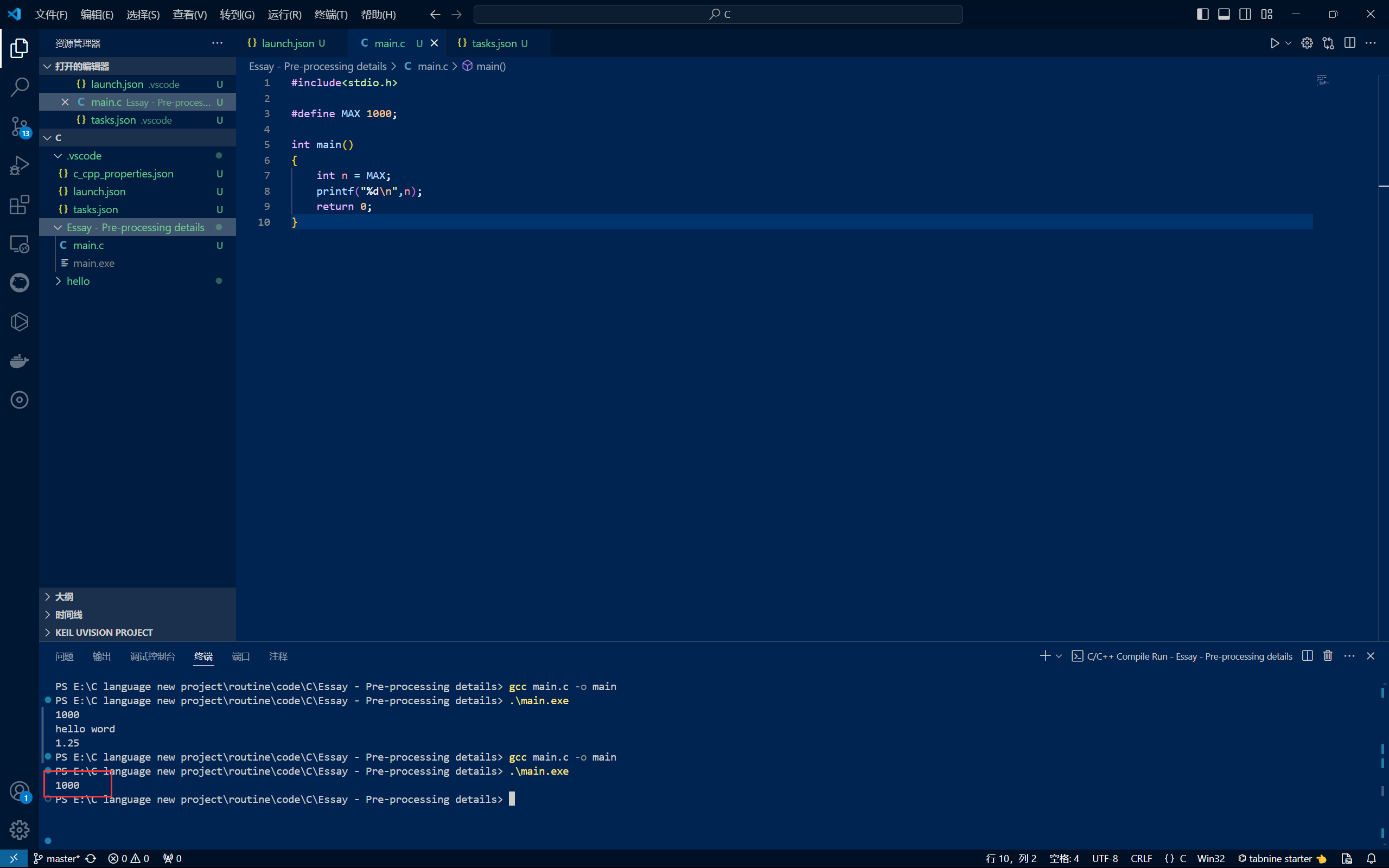
Task: Open the 文件(F) menu
Action: [x=51, y=14]
